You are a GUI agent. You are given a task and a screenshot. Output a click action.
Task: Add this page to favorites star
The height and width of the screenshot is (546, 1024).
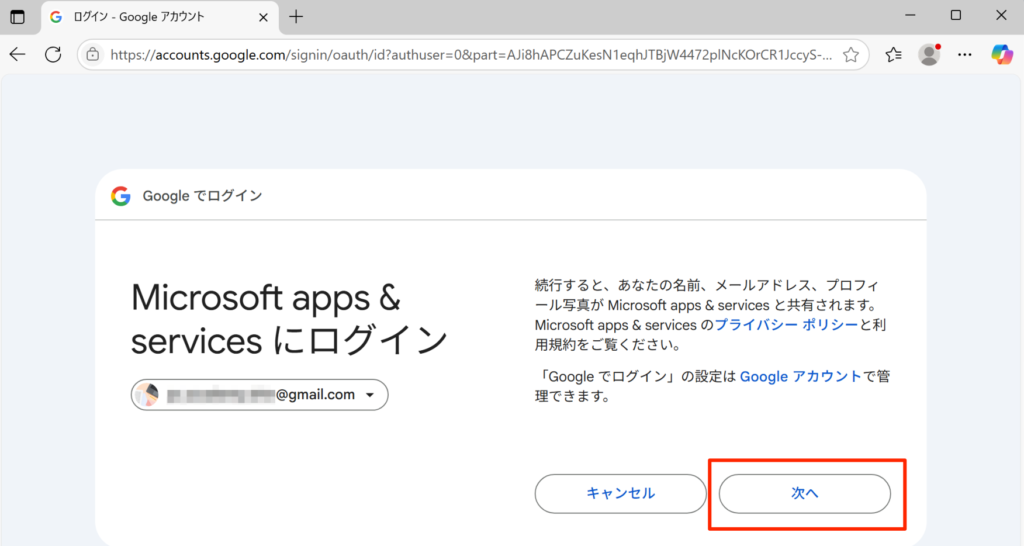(851, 55)
